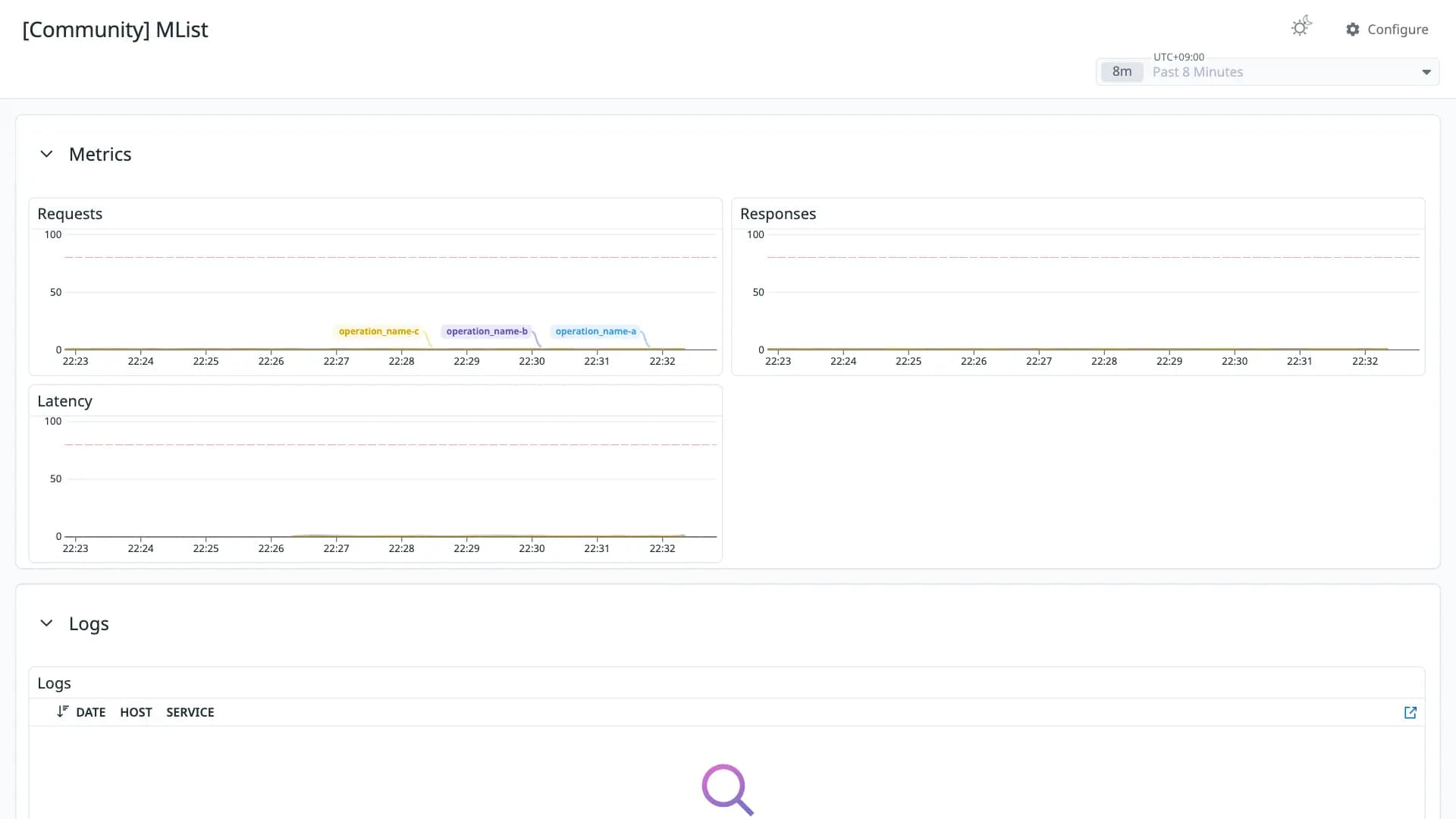The width and height of the screenshot is (1456, 819).
Task: Collapse the Logs section chevron
Action: coord(46,623)
